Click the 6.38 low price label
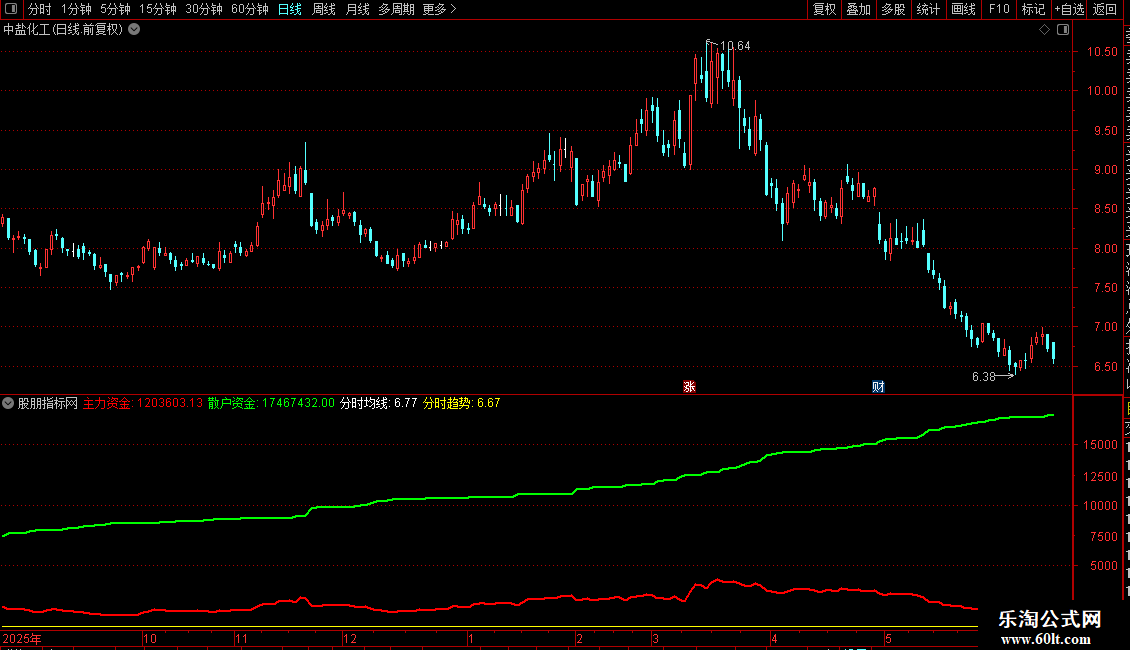 click(984, 377)
